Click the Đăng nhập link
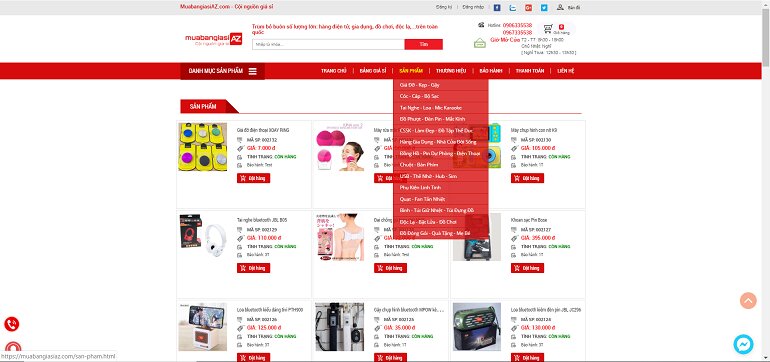 tap(473, 7)
